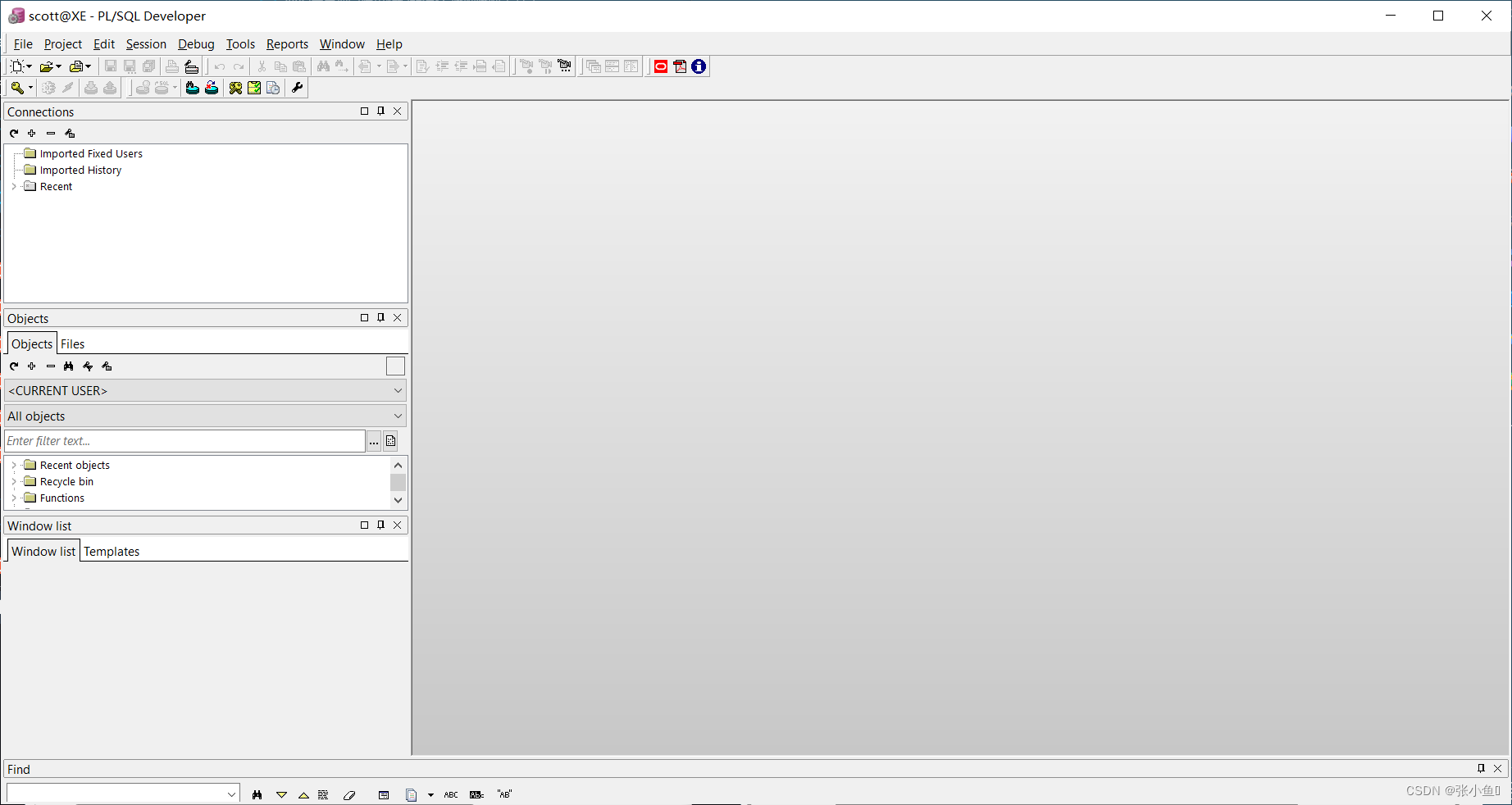Open the File menu
Screen dimensions: 1512x805
pos(23,44)
